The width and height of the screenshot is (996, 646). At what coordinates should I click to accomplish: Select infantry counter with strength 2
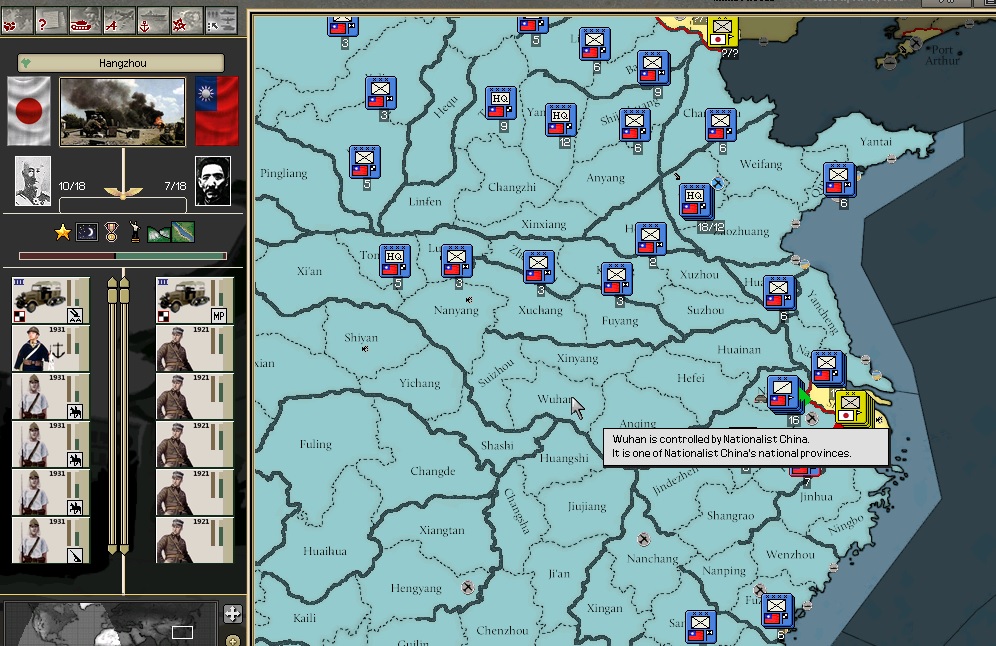650,239
